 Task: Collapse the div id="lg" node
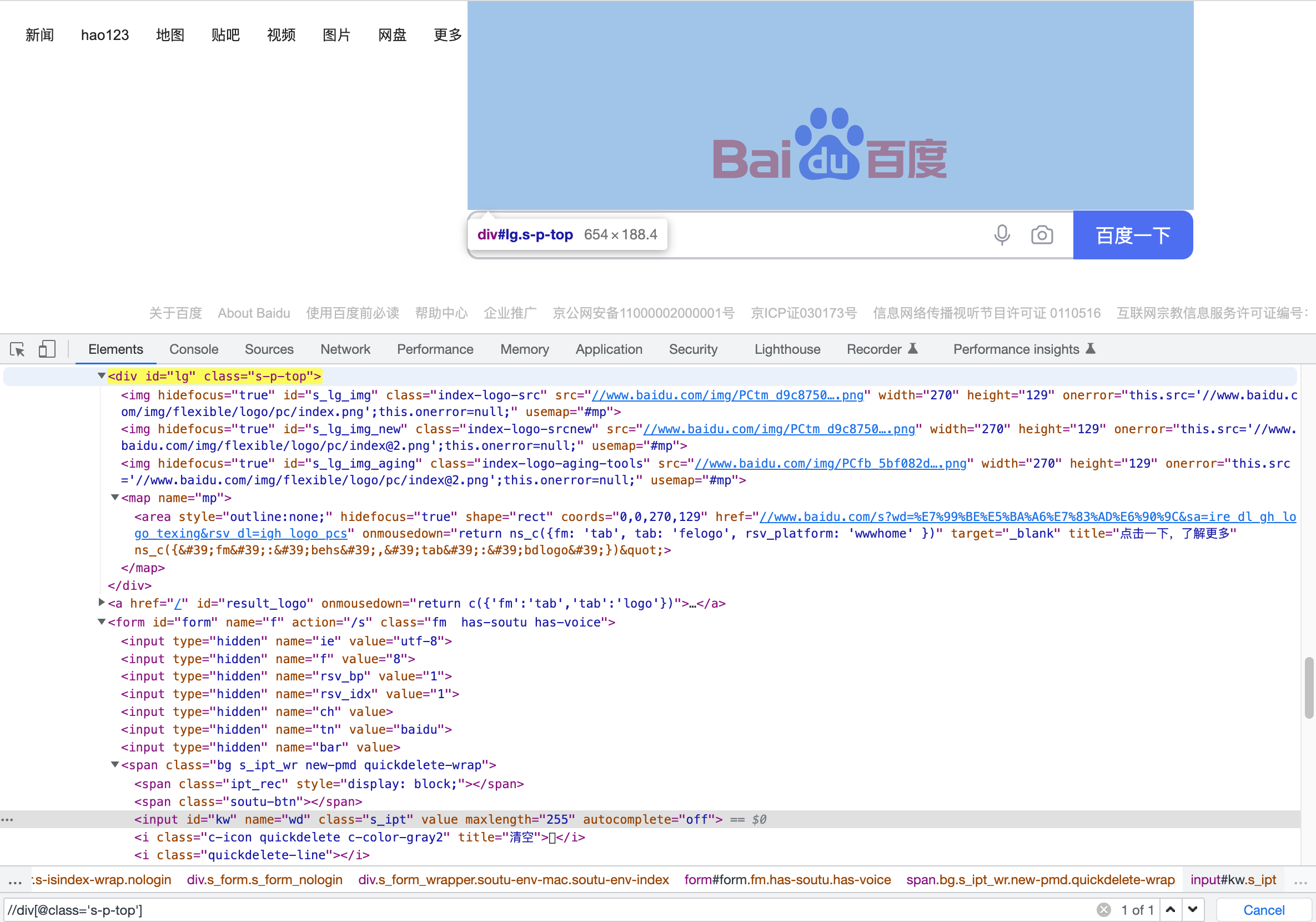click(102, 376)
